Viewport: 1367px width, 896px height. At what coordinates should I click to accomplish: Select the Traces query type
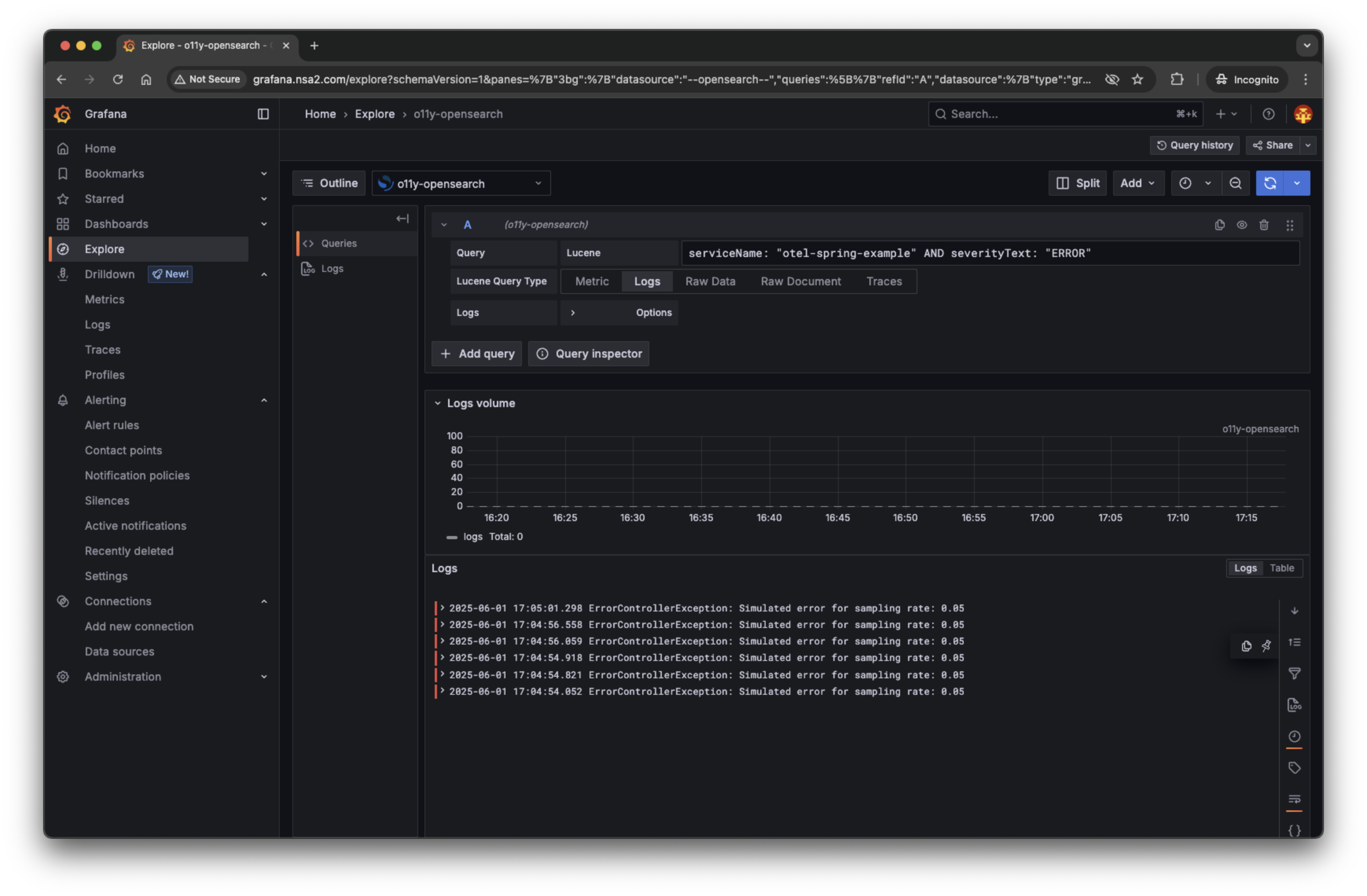pyautogui.click(x=884, y=281)
